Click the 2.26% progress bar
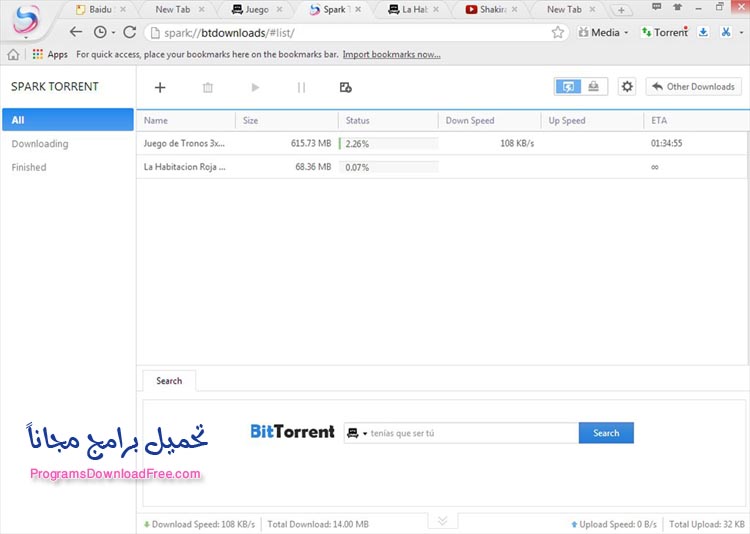 click(x=388, y=144)
